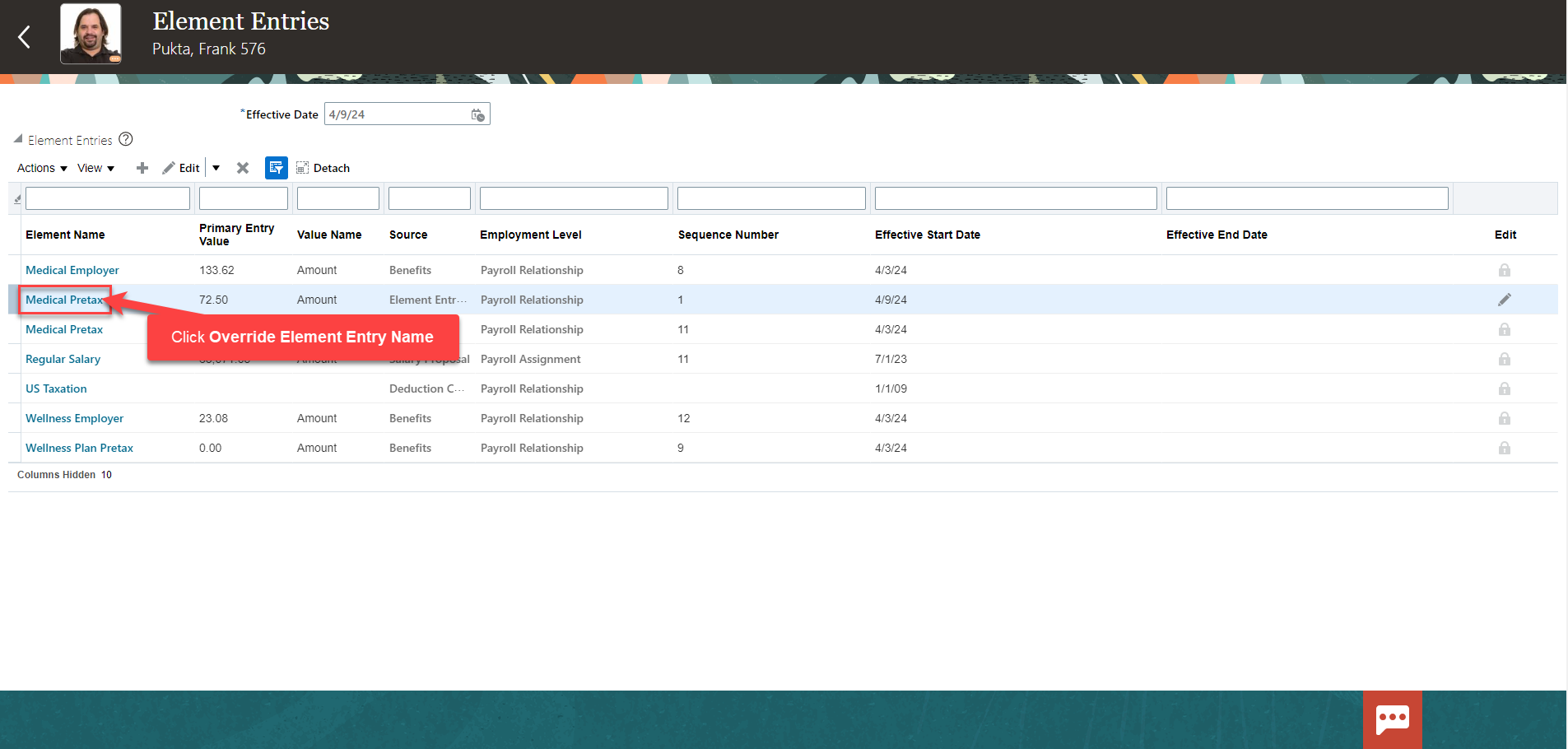Select the 133.62 primary entry value cell

tap(216, 270)
